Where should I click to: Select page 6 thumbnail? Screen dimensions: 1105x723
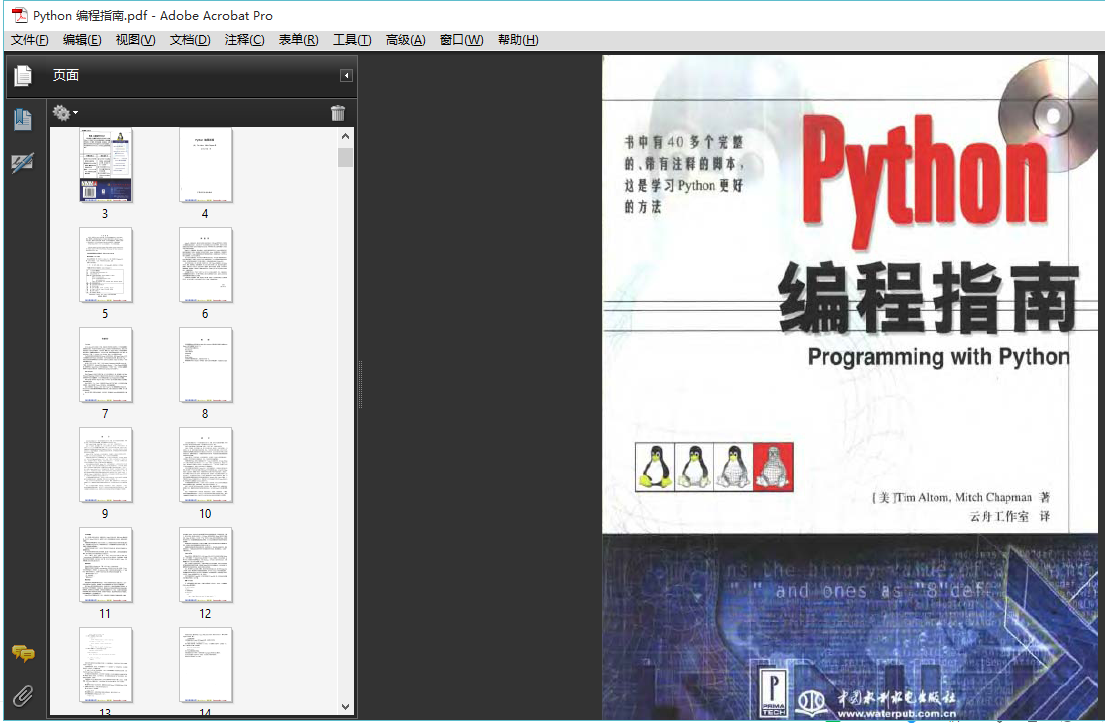coord(206,265)
